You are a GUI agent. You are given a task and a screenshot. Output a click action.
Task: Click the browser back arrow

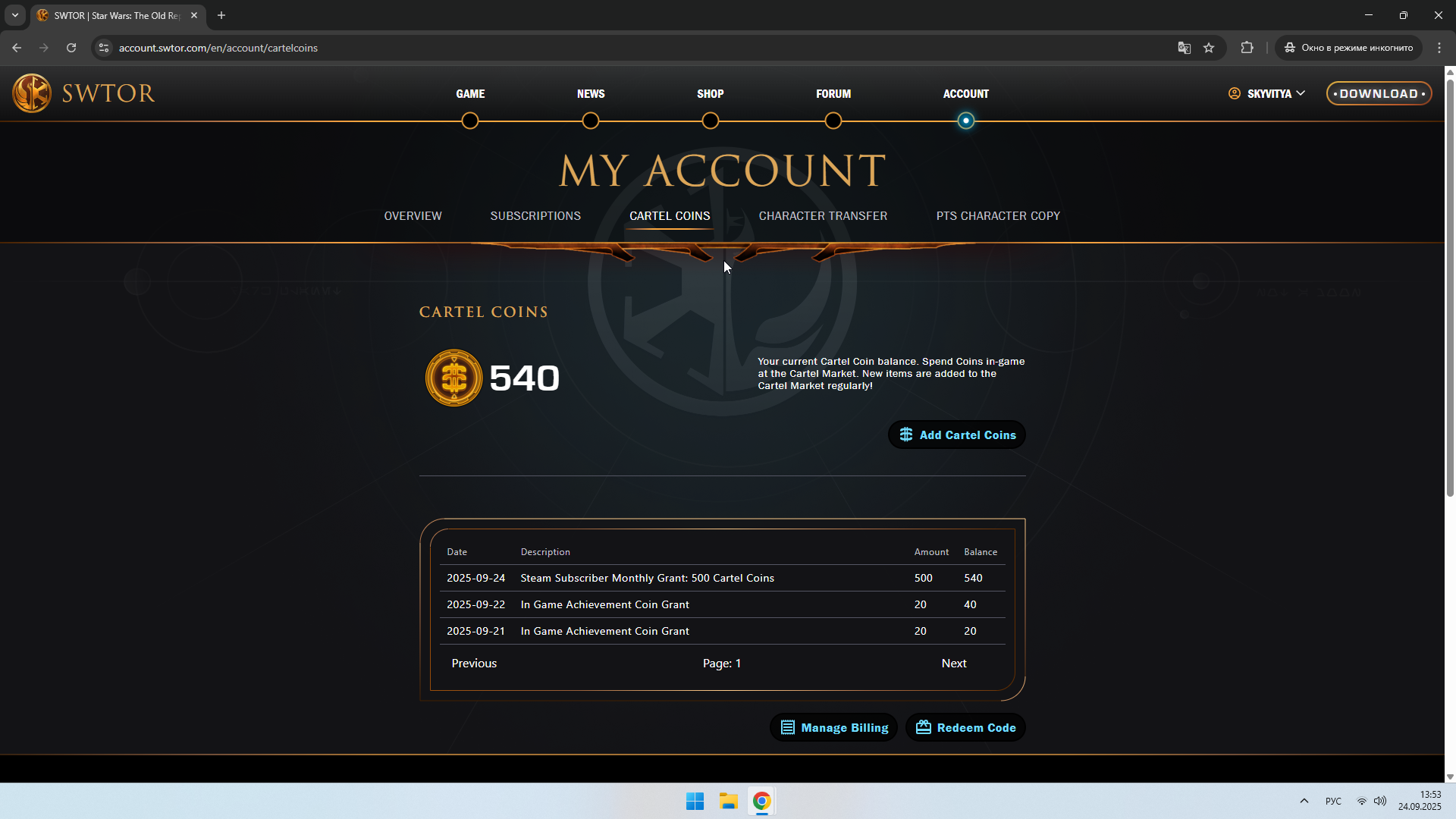[x=17, y=48]
